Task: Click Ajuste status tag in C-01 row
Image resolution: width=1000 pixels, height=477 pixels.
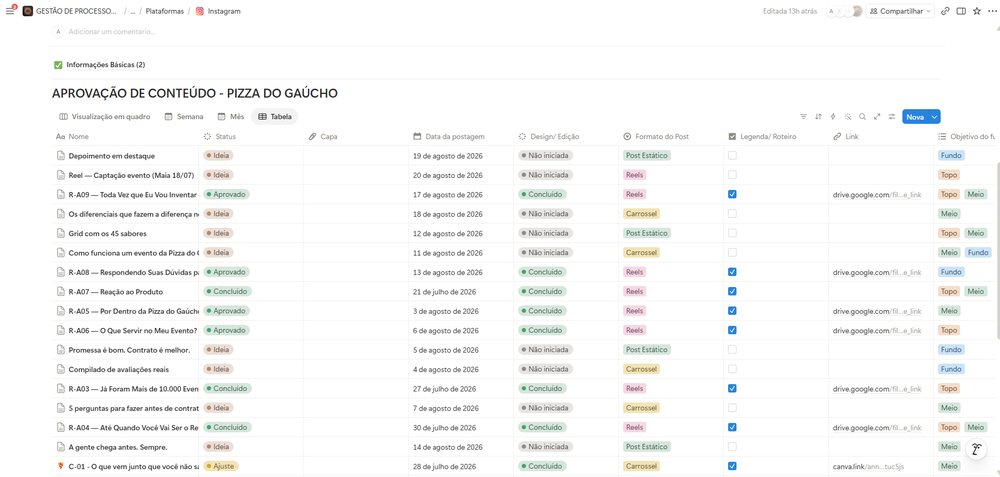Action: pyautogui.click(x=221, y=466)
